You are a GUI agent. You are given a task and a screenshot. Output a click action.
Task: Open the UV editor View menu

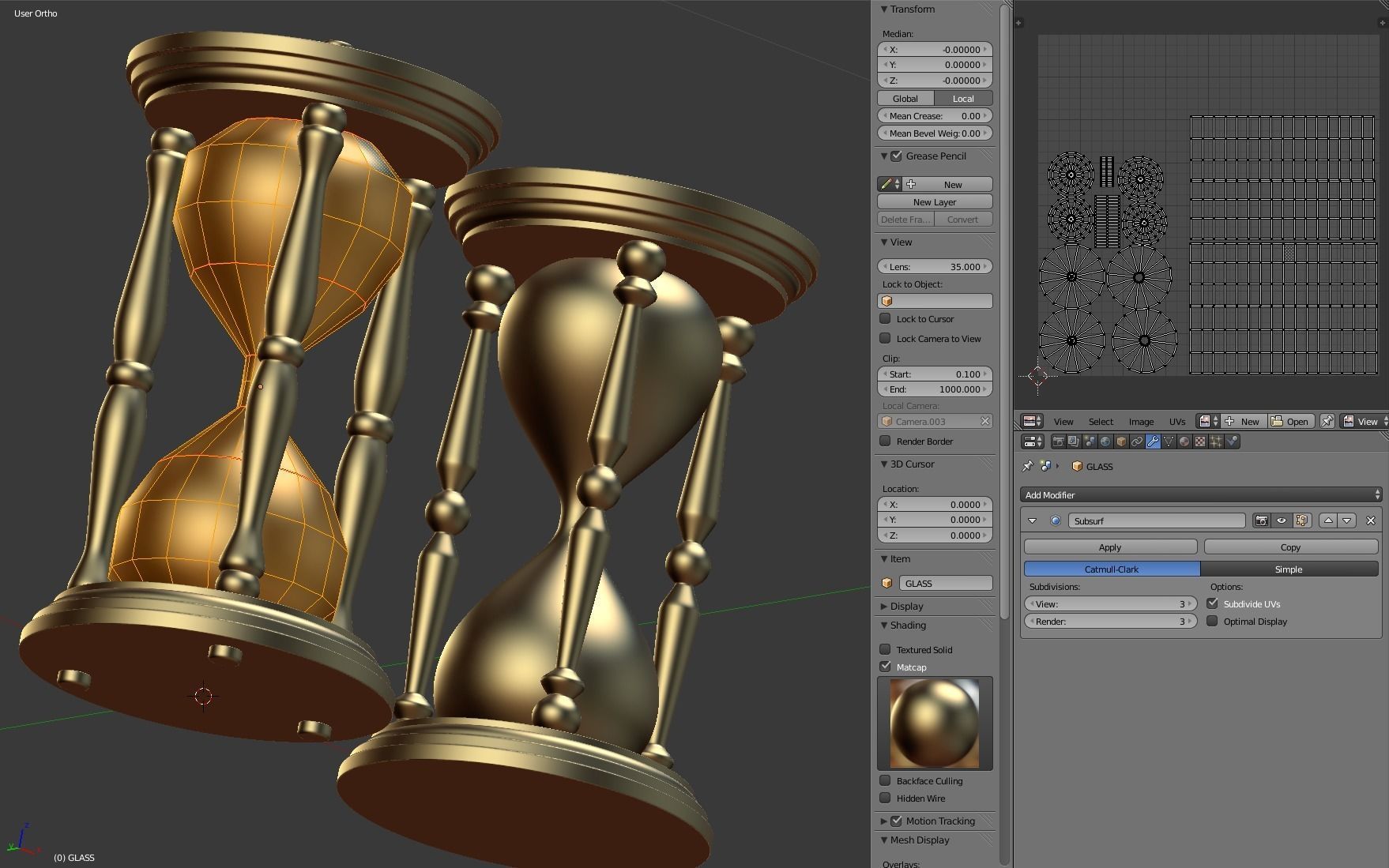(1063, 421)
